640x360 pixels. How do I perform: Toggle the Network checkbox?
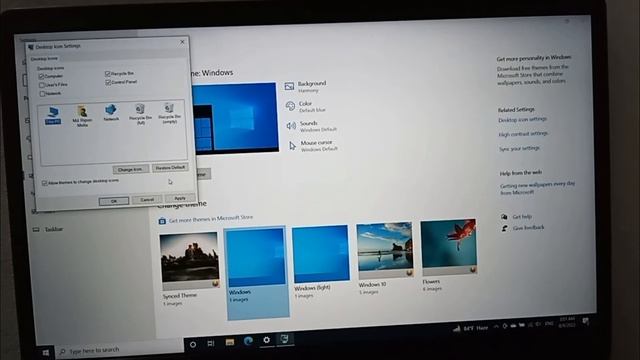42,93
